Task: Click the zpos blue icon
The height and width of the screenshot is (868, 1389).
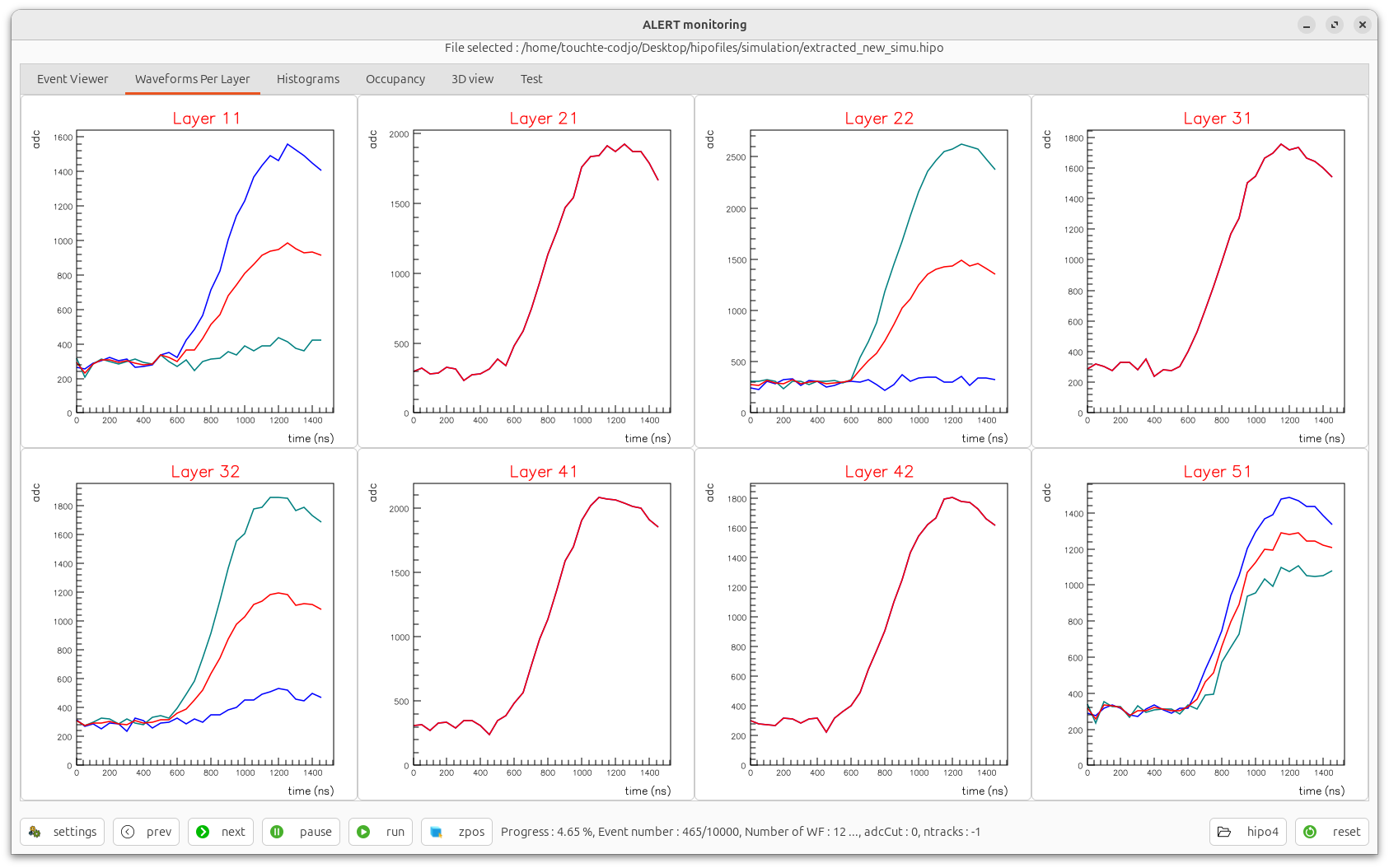Action: pos(436,832)
